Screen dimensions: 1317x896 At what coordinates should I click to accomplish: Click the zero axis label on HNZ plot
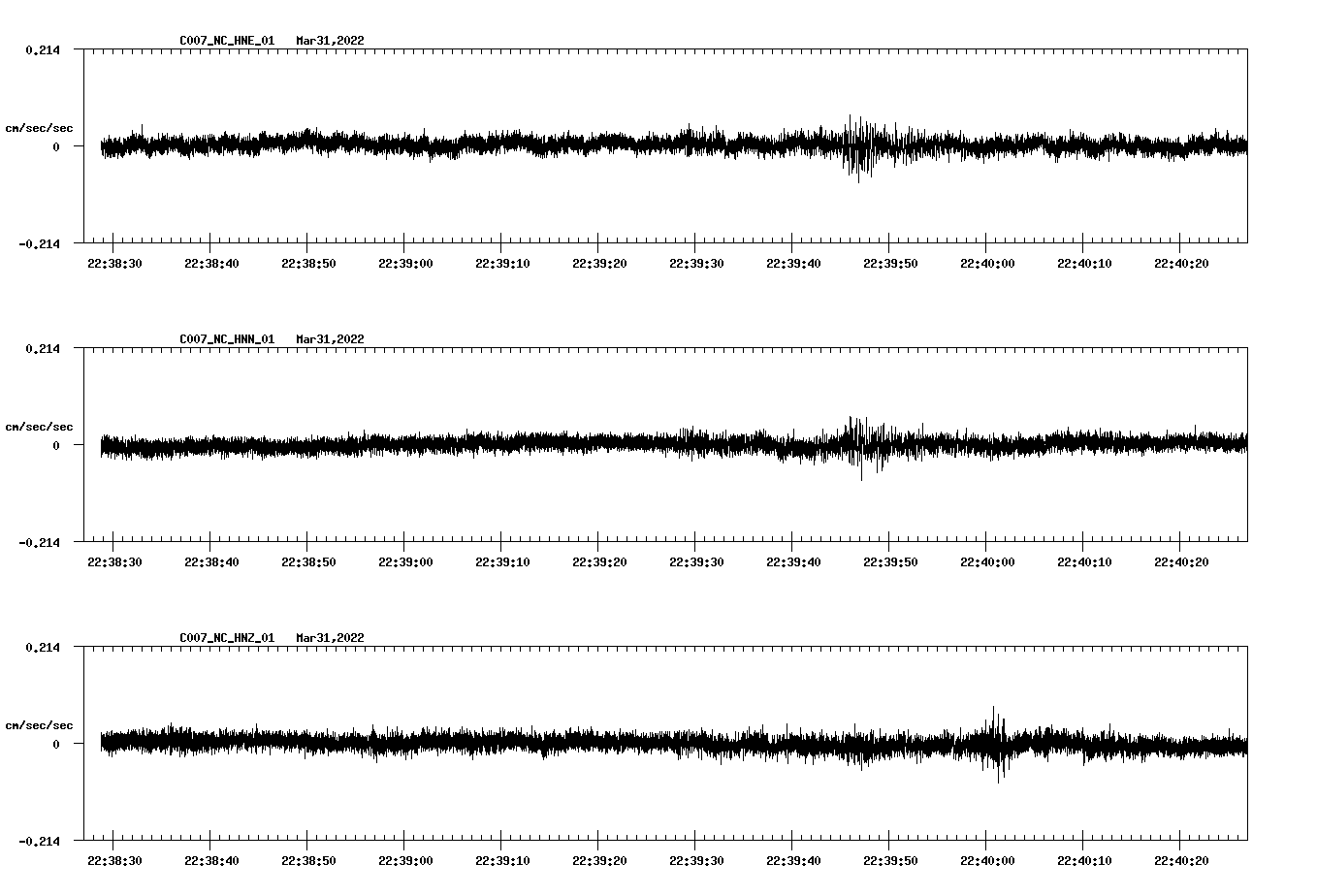[56, 745]
